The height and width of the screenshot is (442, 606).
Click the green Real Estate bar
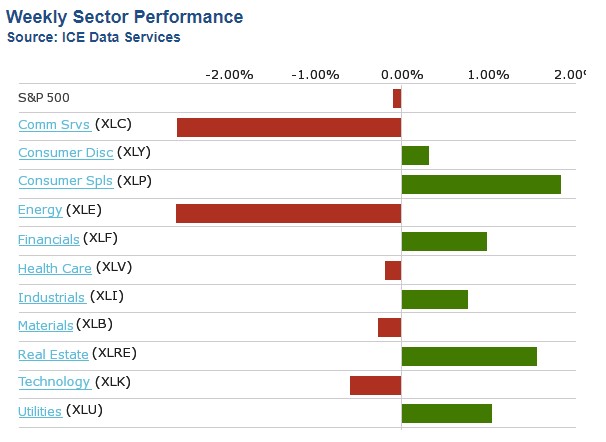469,356
